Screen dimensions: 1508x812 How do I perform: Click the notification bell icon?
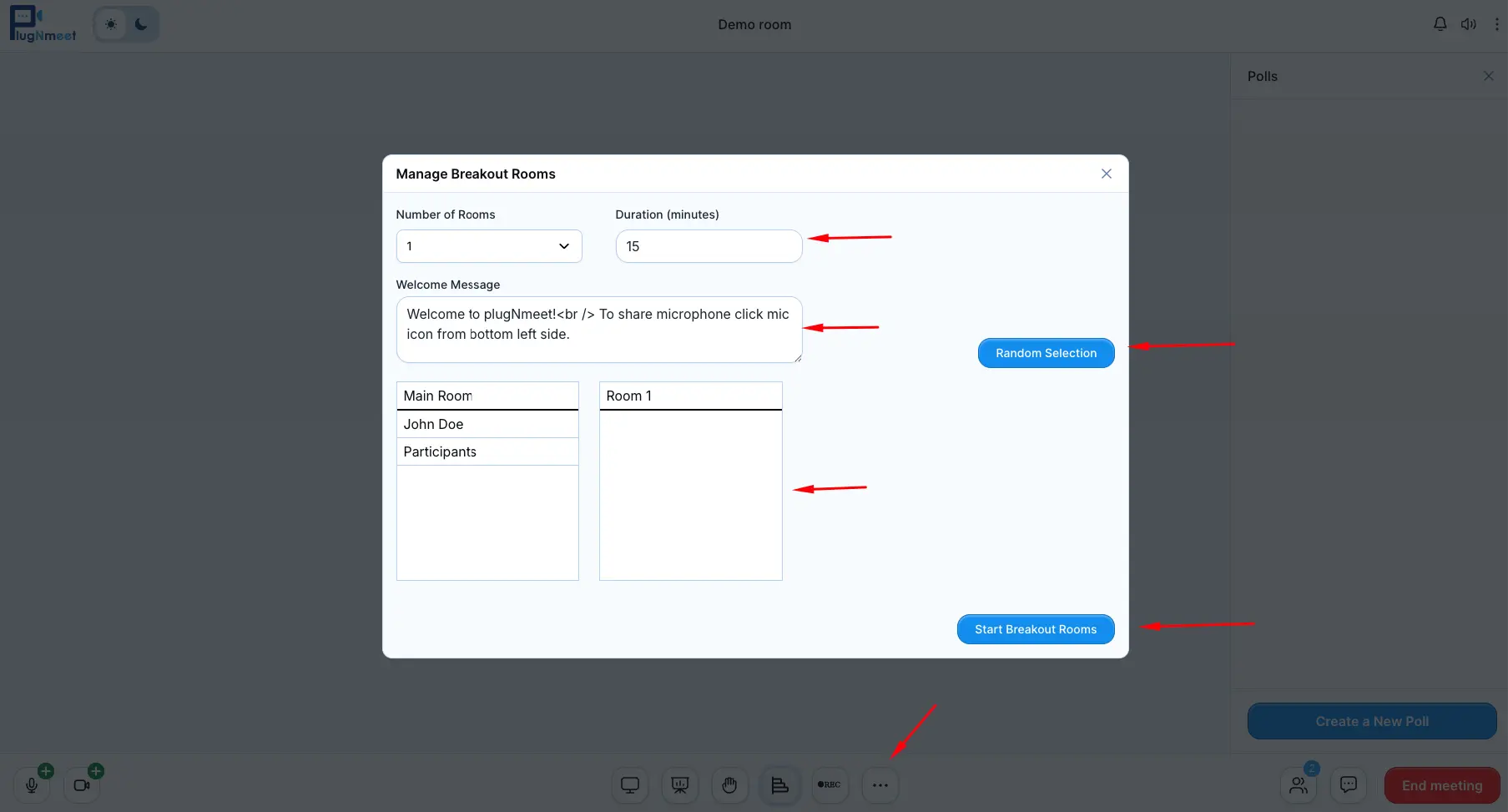point(1440,24)
